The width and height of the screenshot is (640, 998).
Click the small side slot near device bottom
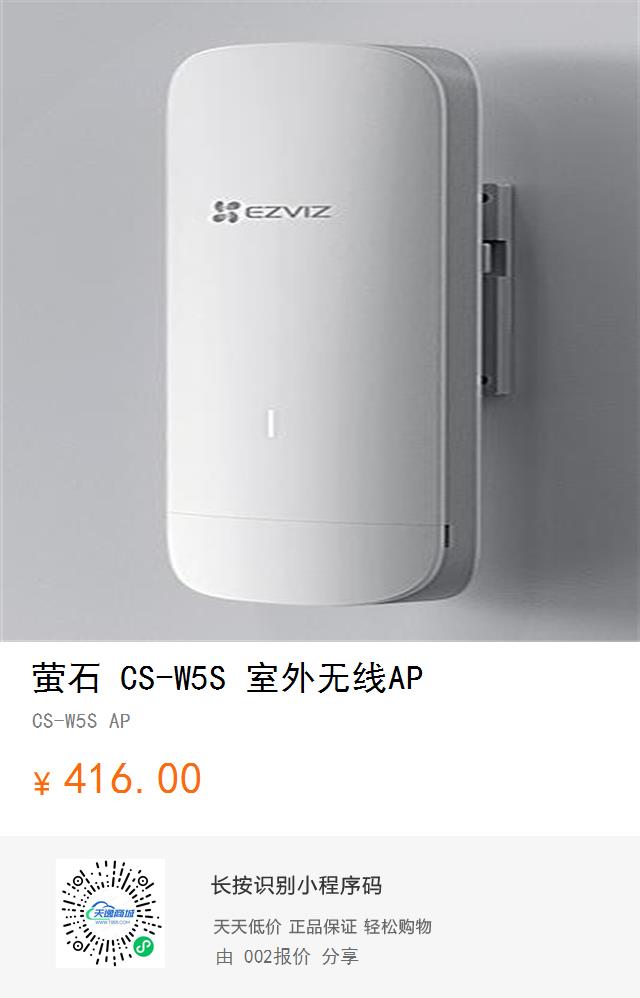coord(447,535)
